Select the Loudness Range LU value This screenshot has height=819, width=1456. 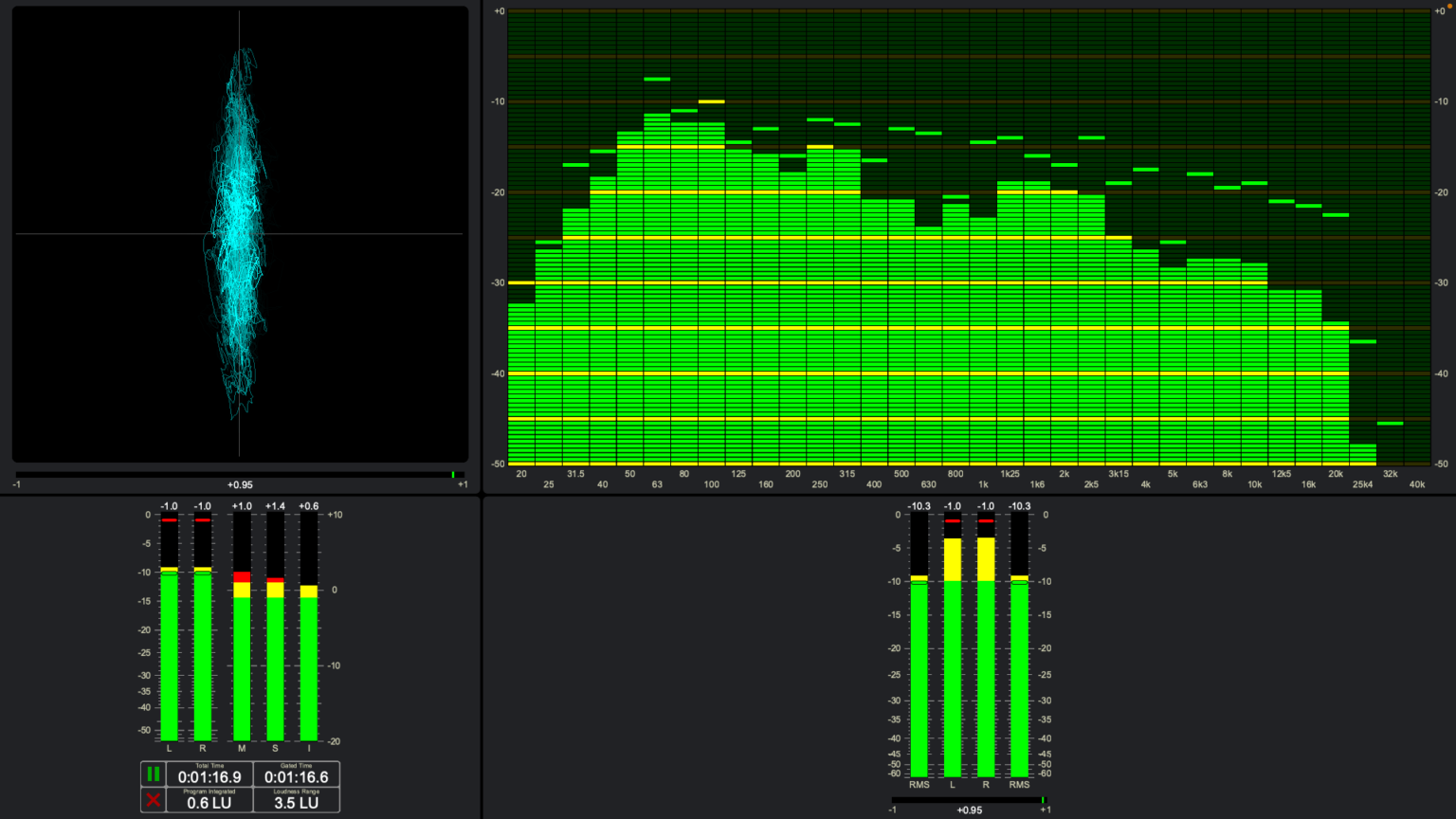pyautogui.click(x=296, y=802)
